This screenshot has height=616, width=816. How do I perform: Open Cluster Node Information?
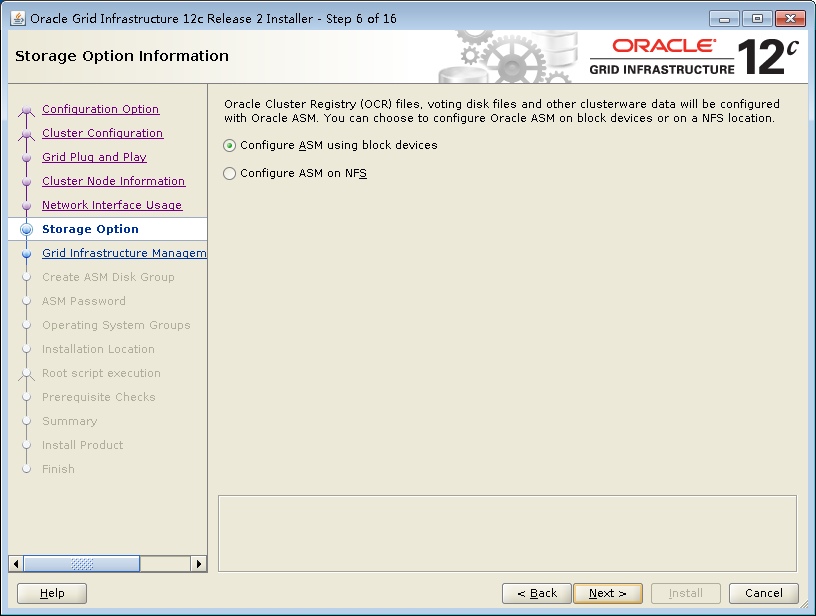point(113,181)
